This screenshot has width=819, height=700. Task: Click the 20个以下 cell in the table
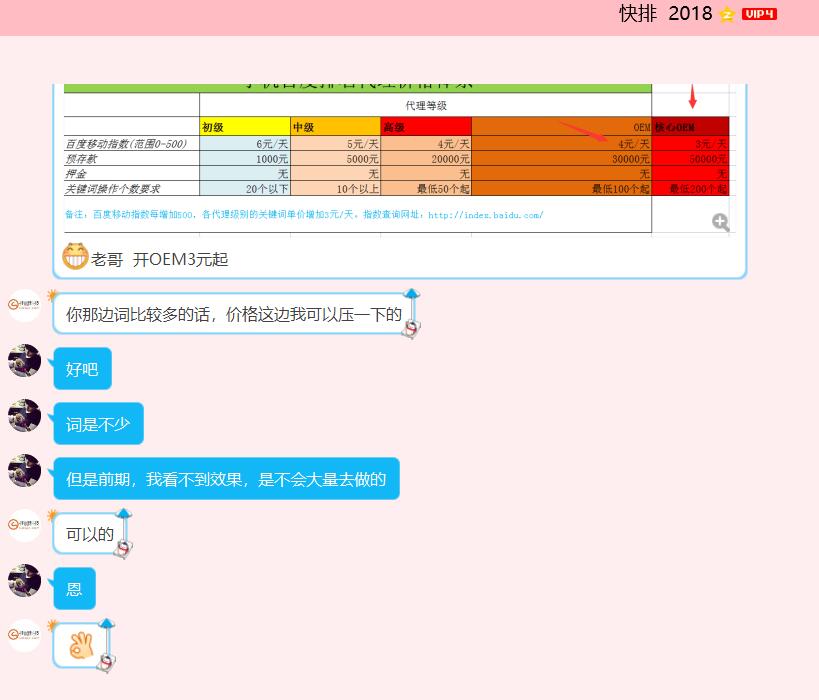click(245, 189)
